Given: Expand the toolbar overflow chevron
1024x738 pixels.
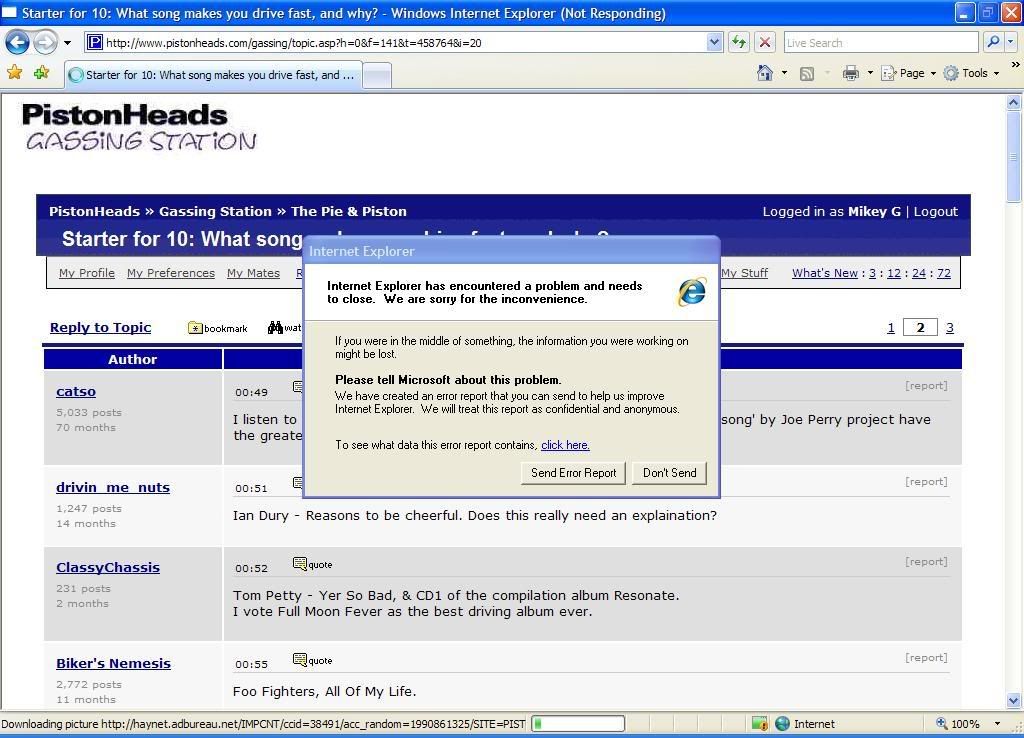Looking at the screenshot, I should pos(1016,65).
